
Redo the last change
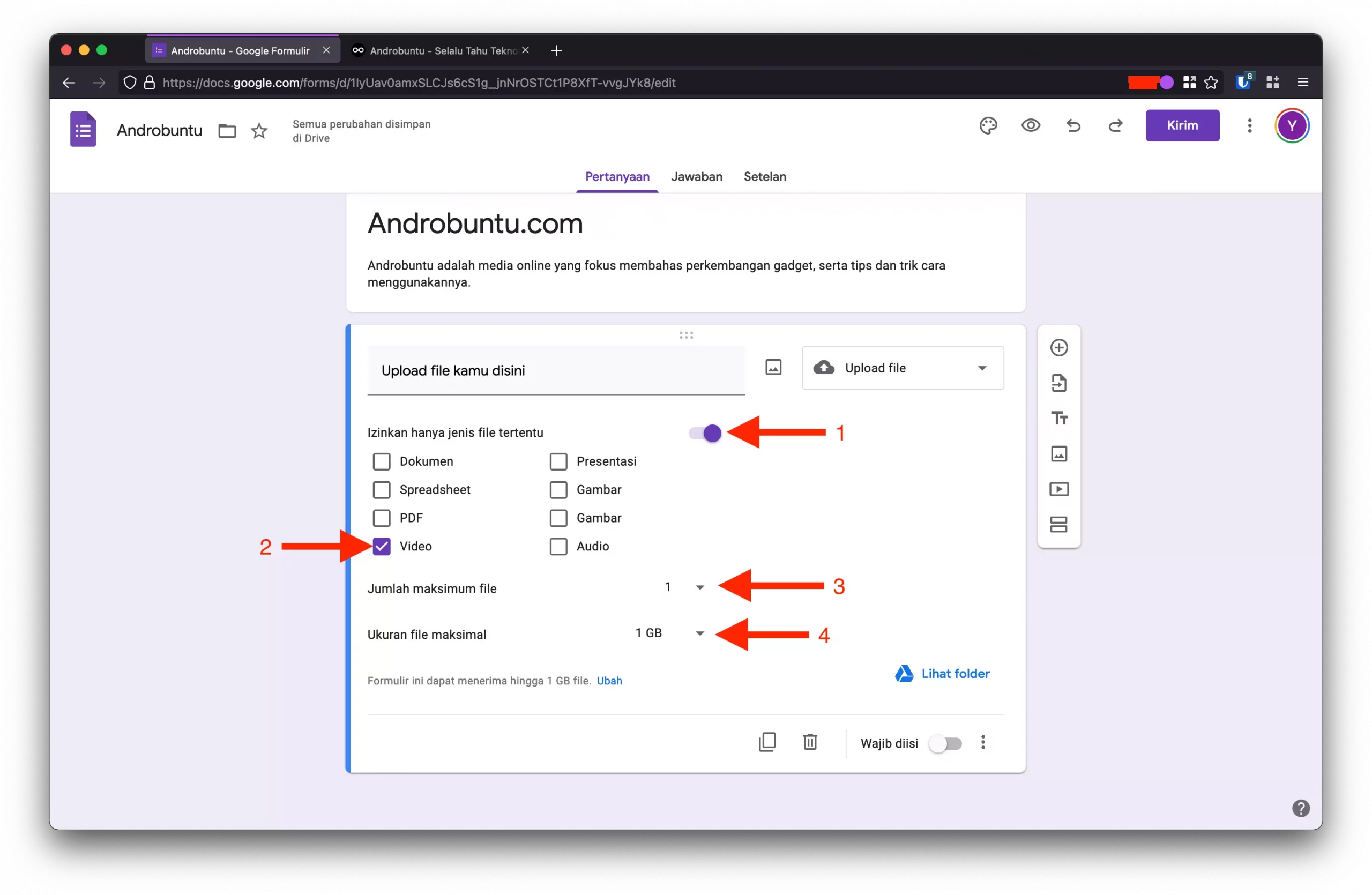(x=1115, y=125)
